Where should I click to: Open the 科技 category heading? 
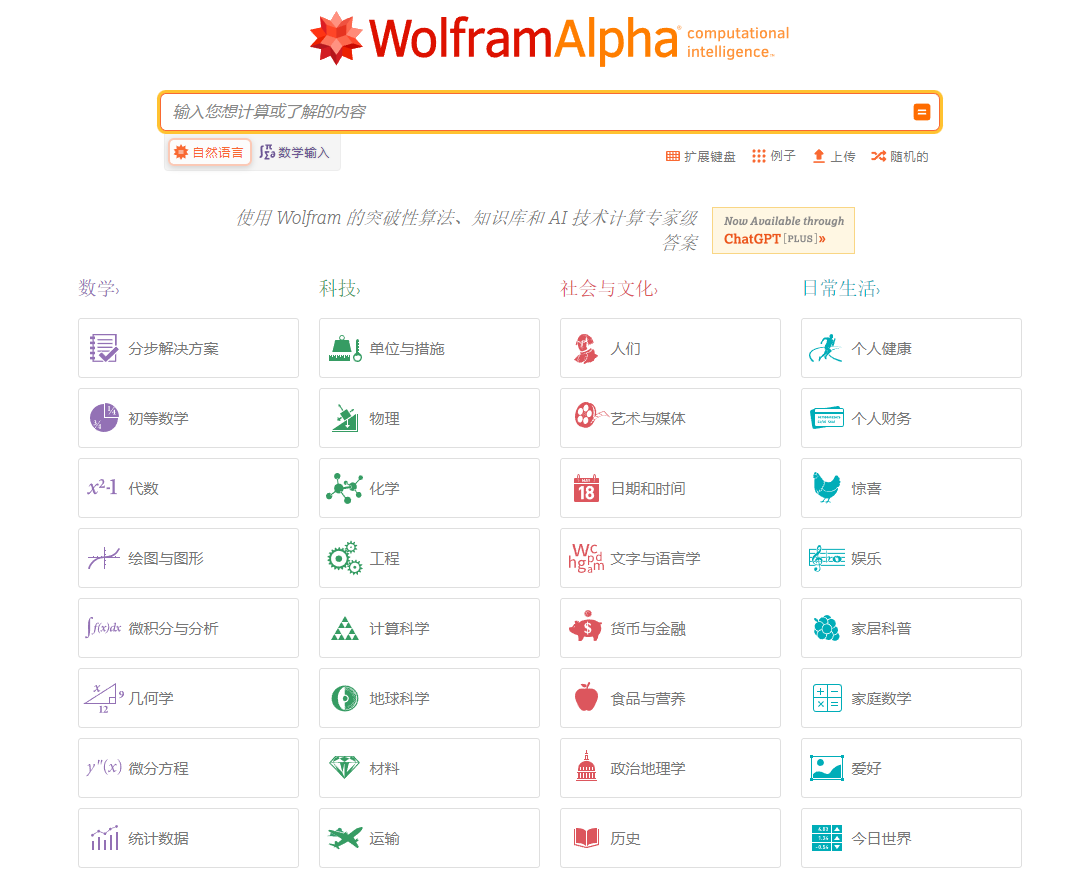340,288
